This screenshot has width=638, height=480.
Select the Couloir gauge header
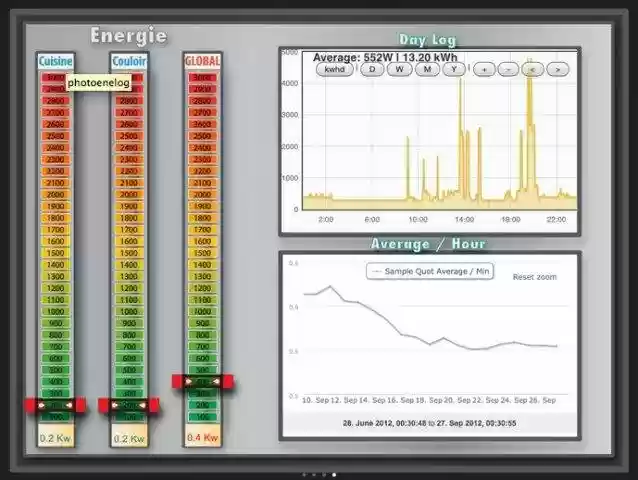[129, 61]
